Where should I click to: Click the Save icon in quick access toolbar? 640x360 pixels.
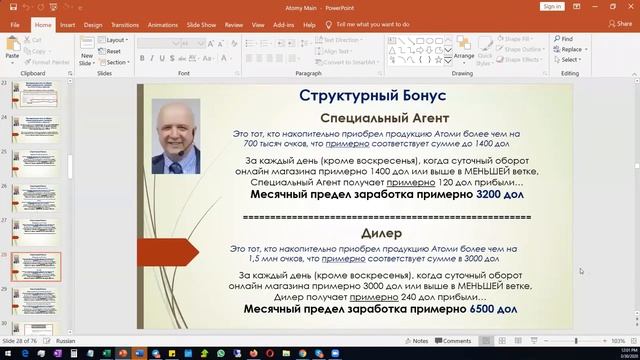[13, 7]
